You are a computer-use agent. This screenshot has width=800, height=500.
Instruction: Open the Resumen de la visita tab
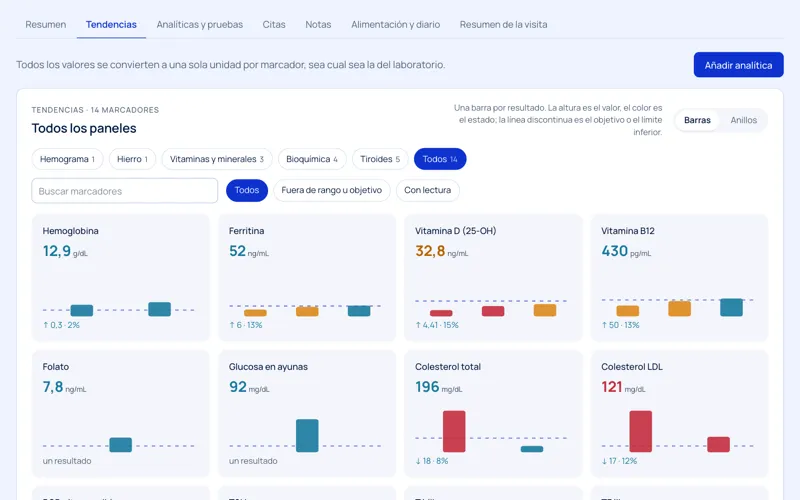coord(503,24)
